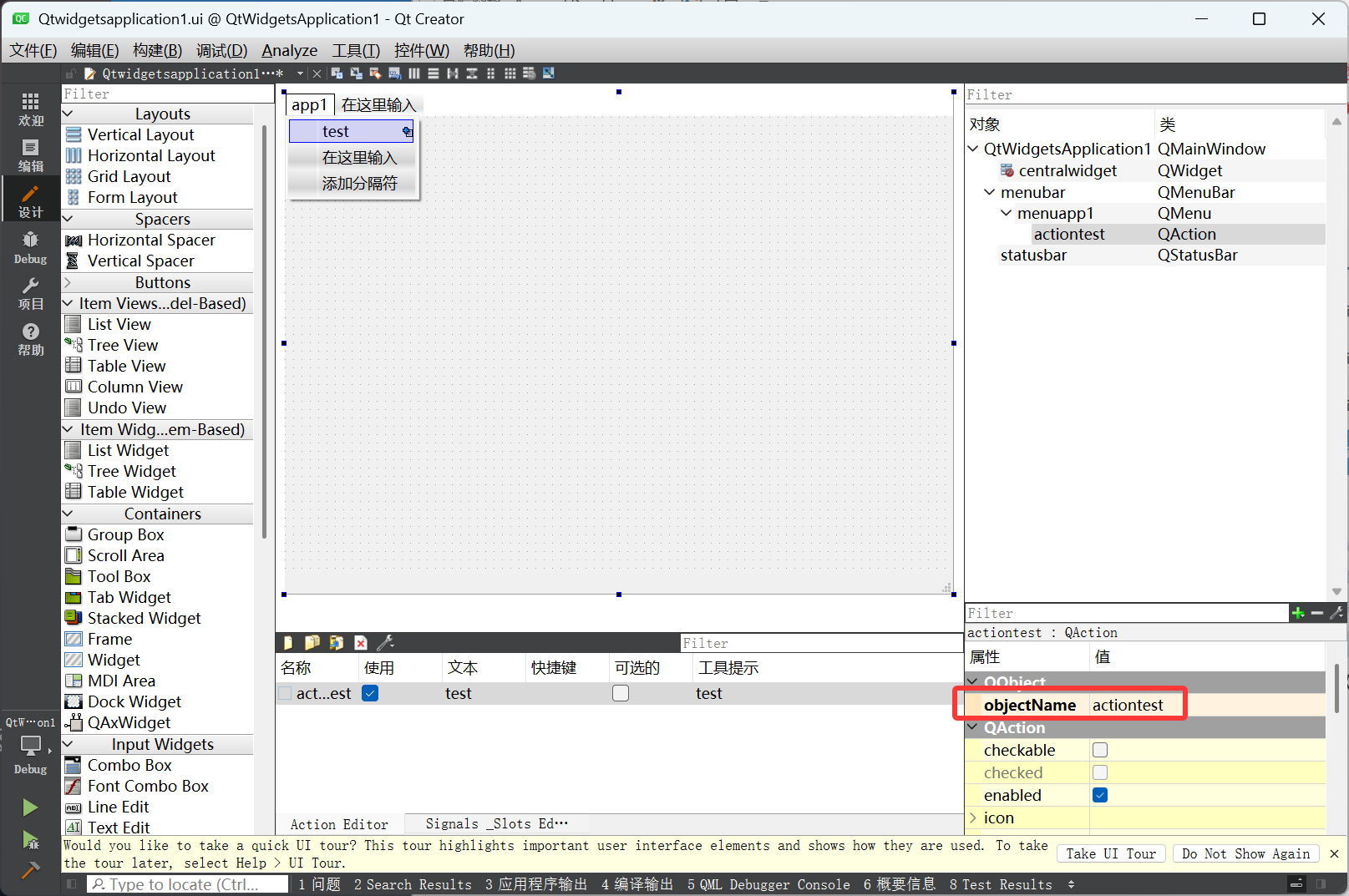Switch to Edit Signals/Slots toolbar icon

(357, 73)
